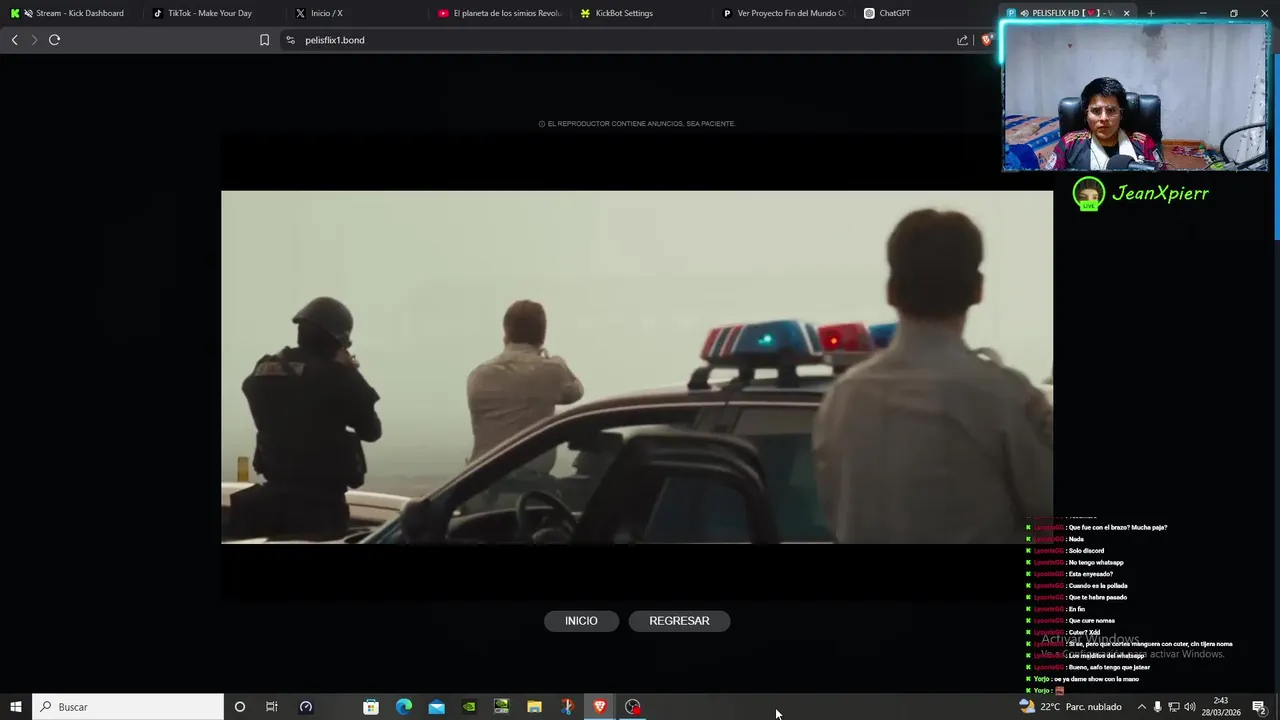Viewport: 1280px width, 720px height.
Task: Click the microphone icon in the system tray
Action: (1158, 707)
